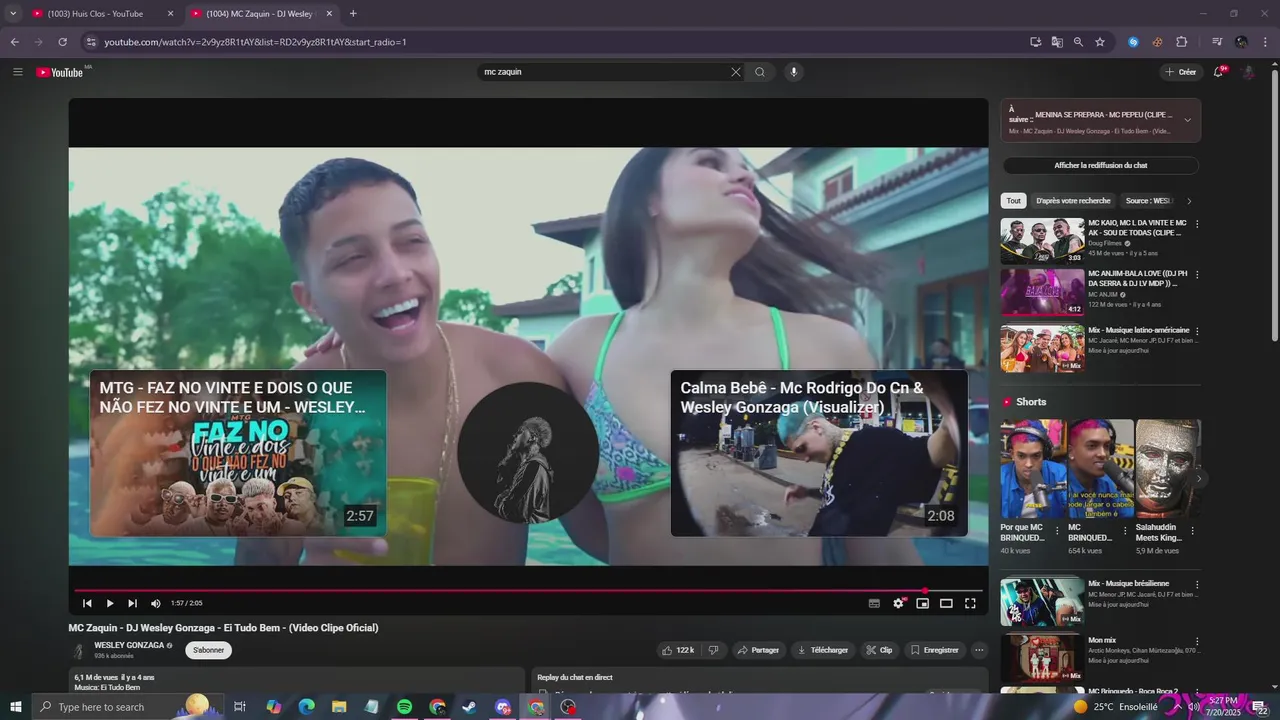The width and height of the screenshot is (1280, 720).
Task: Translate this page icon in address bar
Action: 1057,42
